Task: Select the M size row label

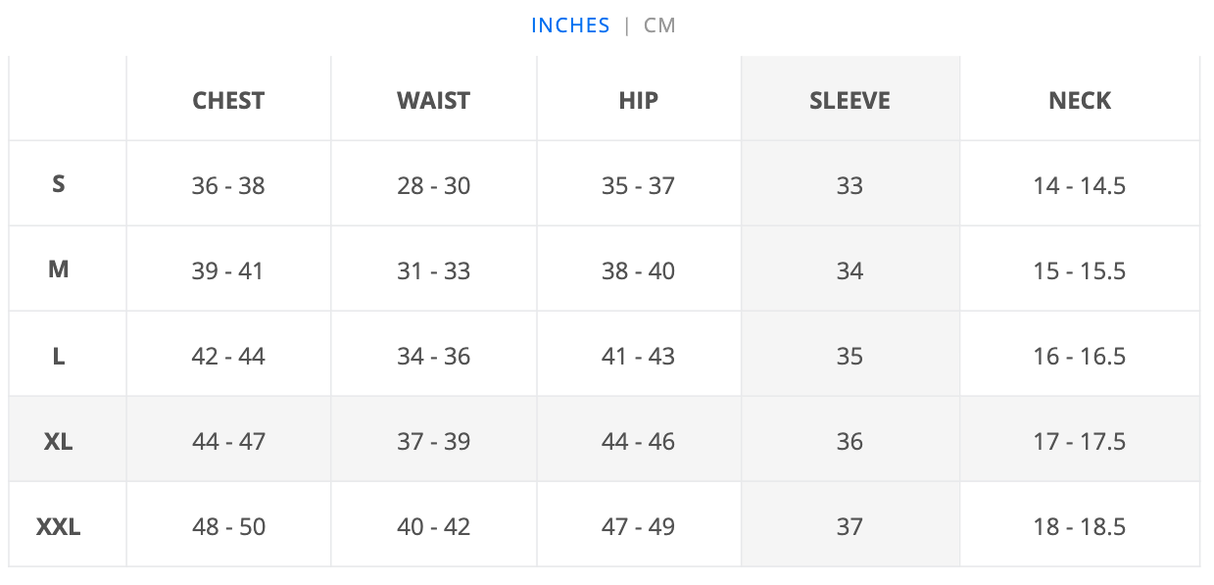Action: 59,270
